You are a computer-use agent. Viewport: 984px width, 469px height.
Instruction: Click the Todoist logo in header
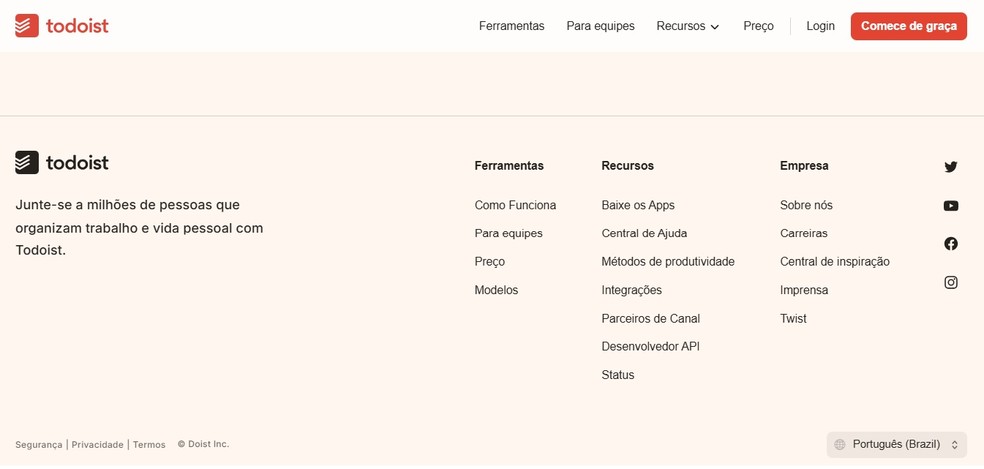coord(62,26)
